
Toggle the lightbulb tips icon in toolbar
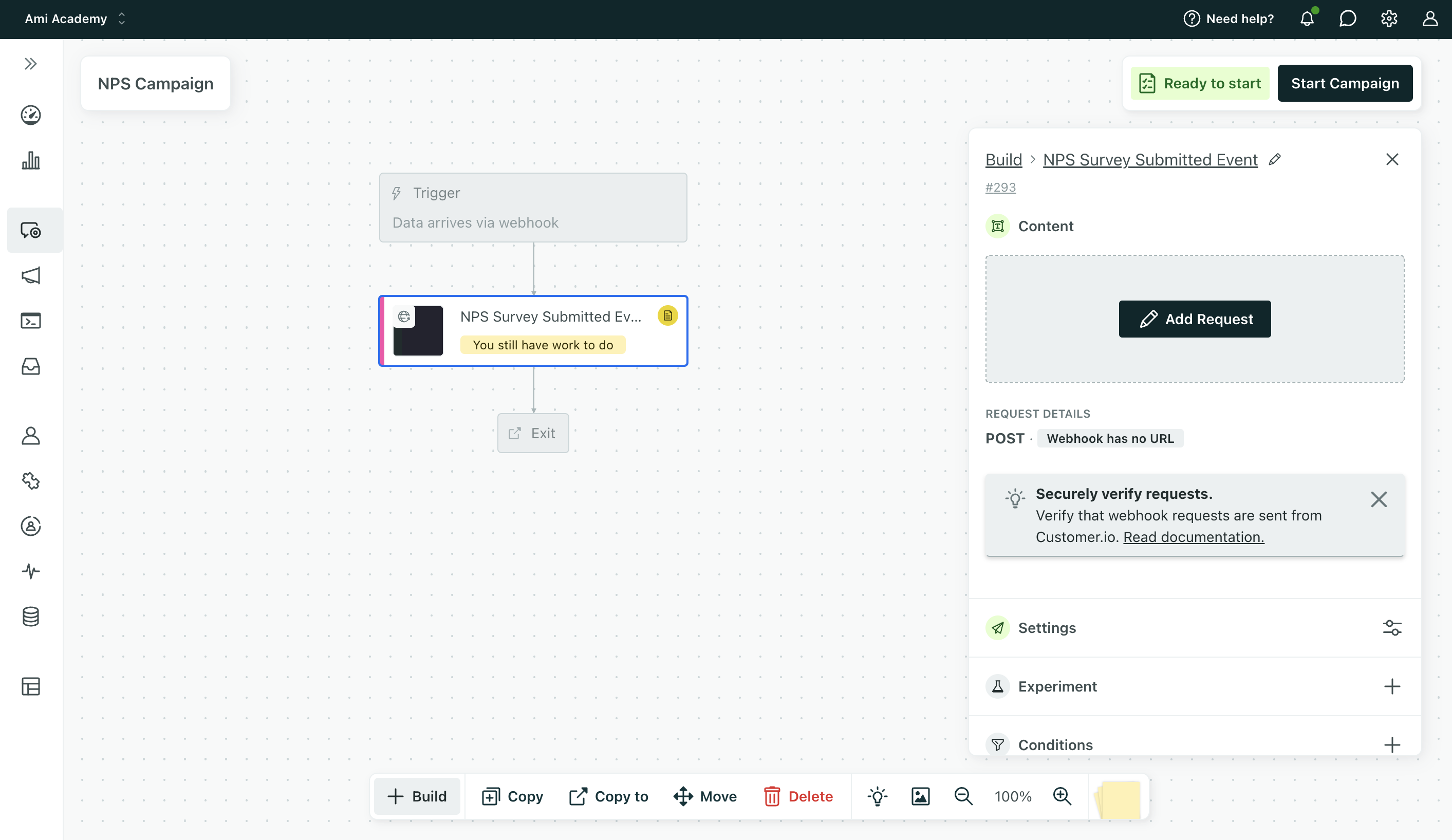coord(877,797)
